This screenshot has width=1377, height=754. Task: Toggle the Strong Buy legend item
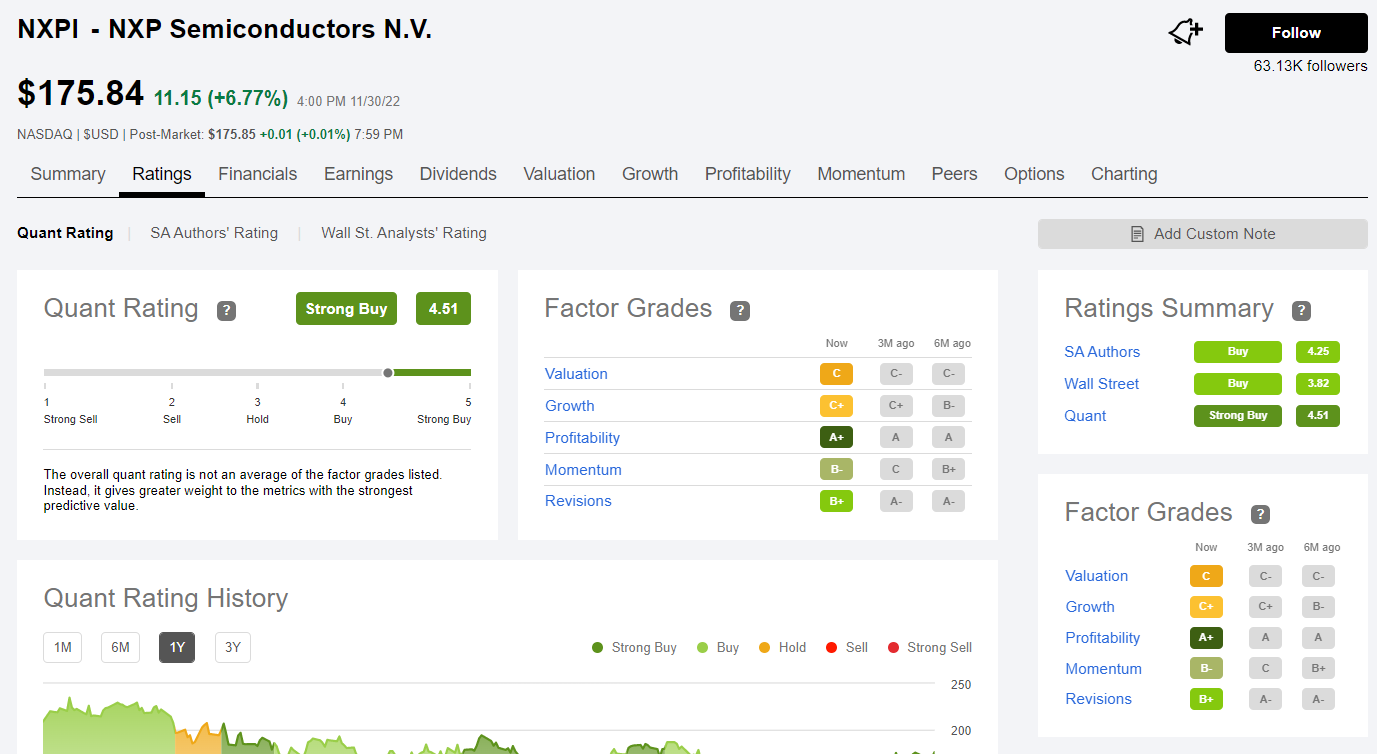click(634, 648)
